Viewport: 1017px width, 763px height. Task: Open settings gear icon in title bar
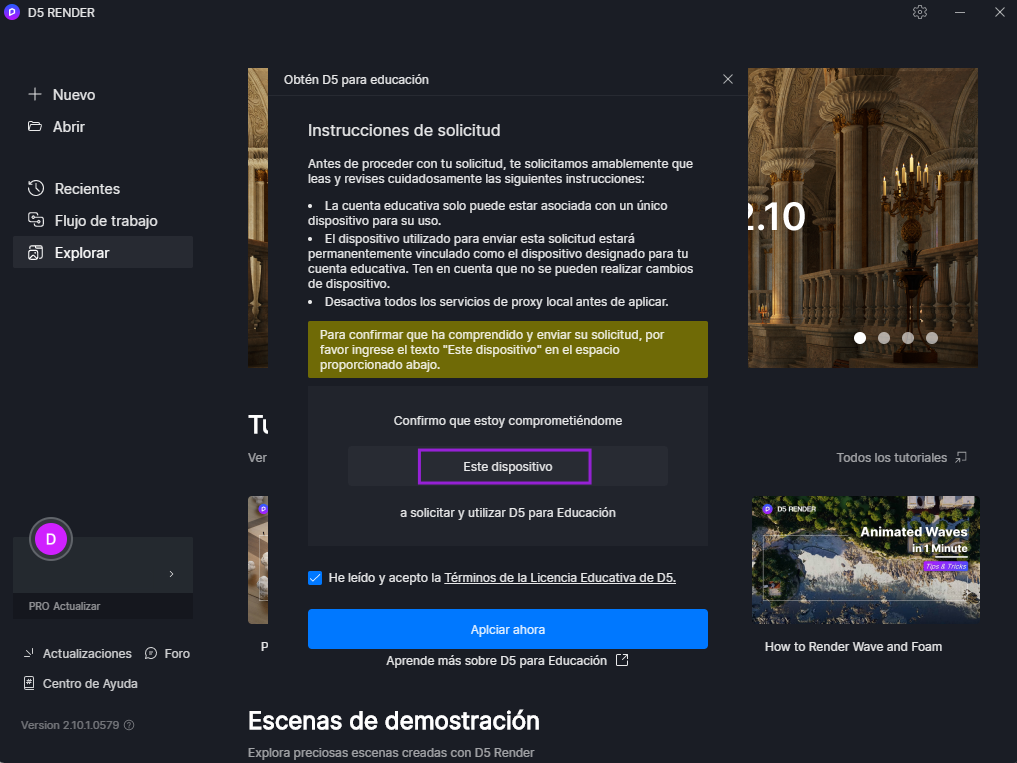[x=920, y=12]
